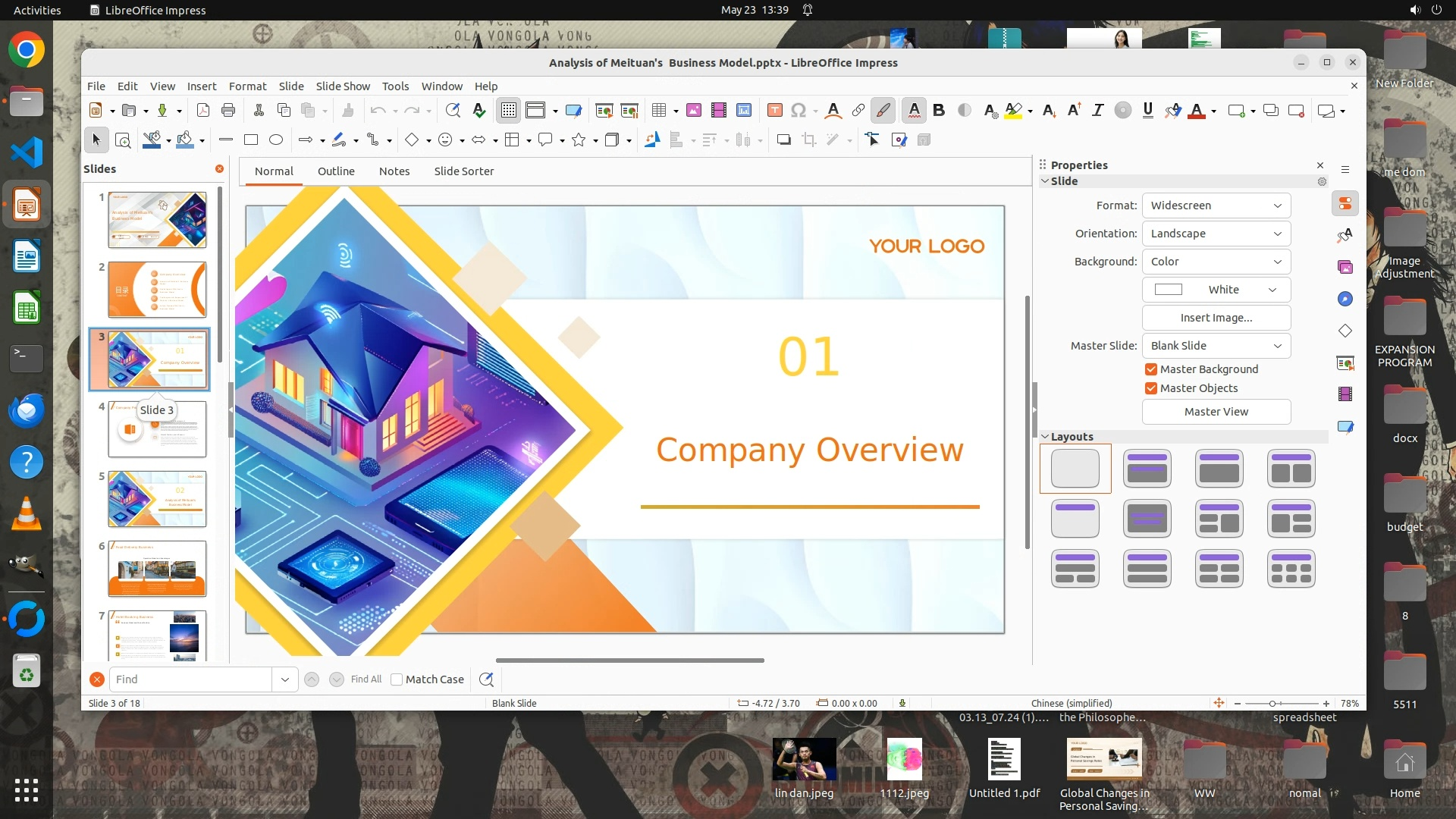The image size is (1456, 819).
Task: Click the Master View button
Action: (x=1216, y=412)
